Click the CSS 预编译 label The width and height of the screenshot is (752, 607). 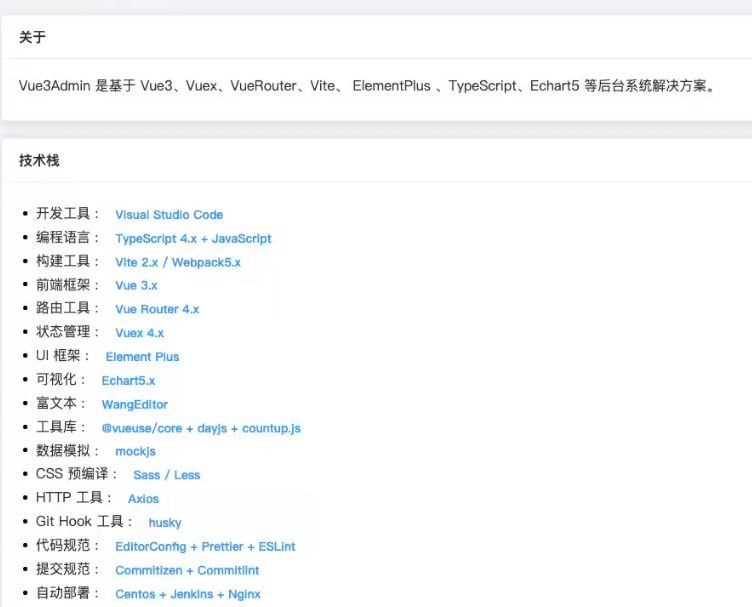[x=76, y=474]
